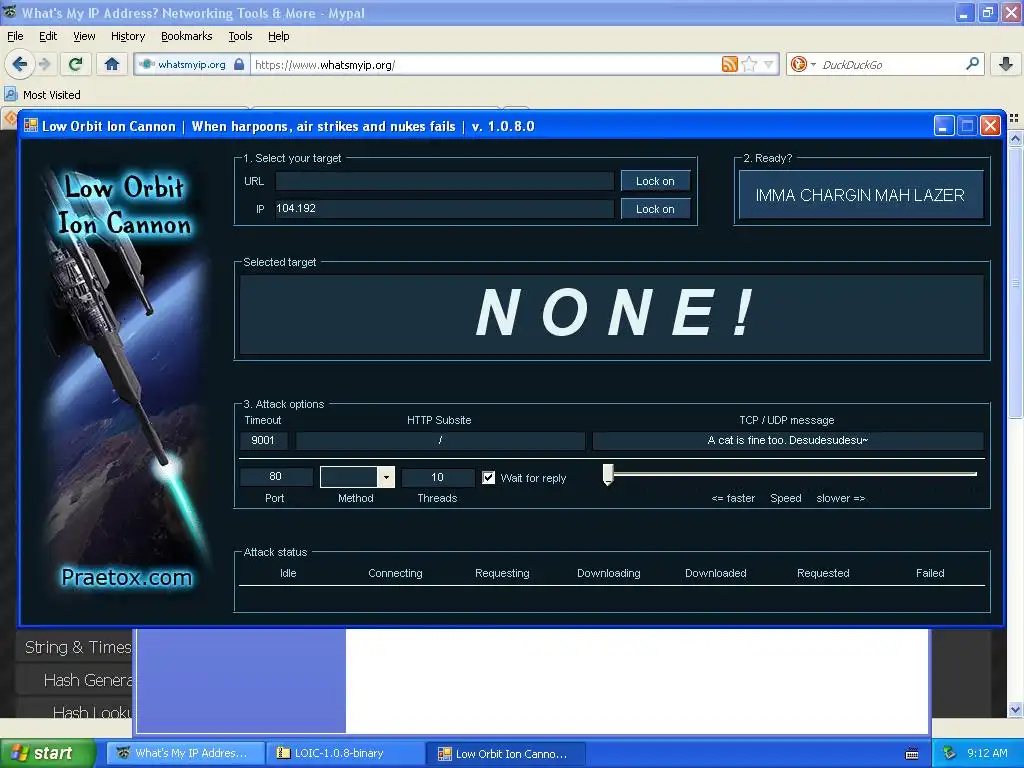Image resolution: width=1024 pixels, height=768 pixels.
Task: Go back using the browser Back arrow
Action: pyautogui.click(x=20, y=64)
